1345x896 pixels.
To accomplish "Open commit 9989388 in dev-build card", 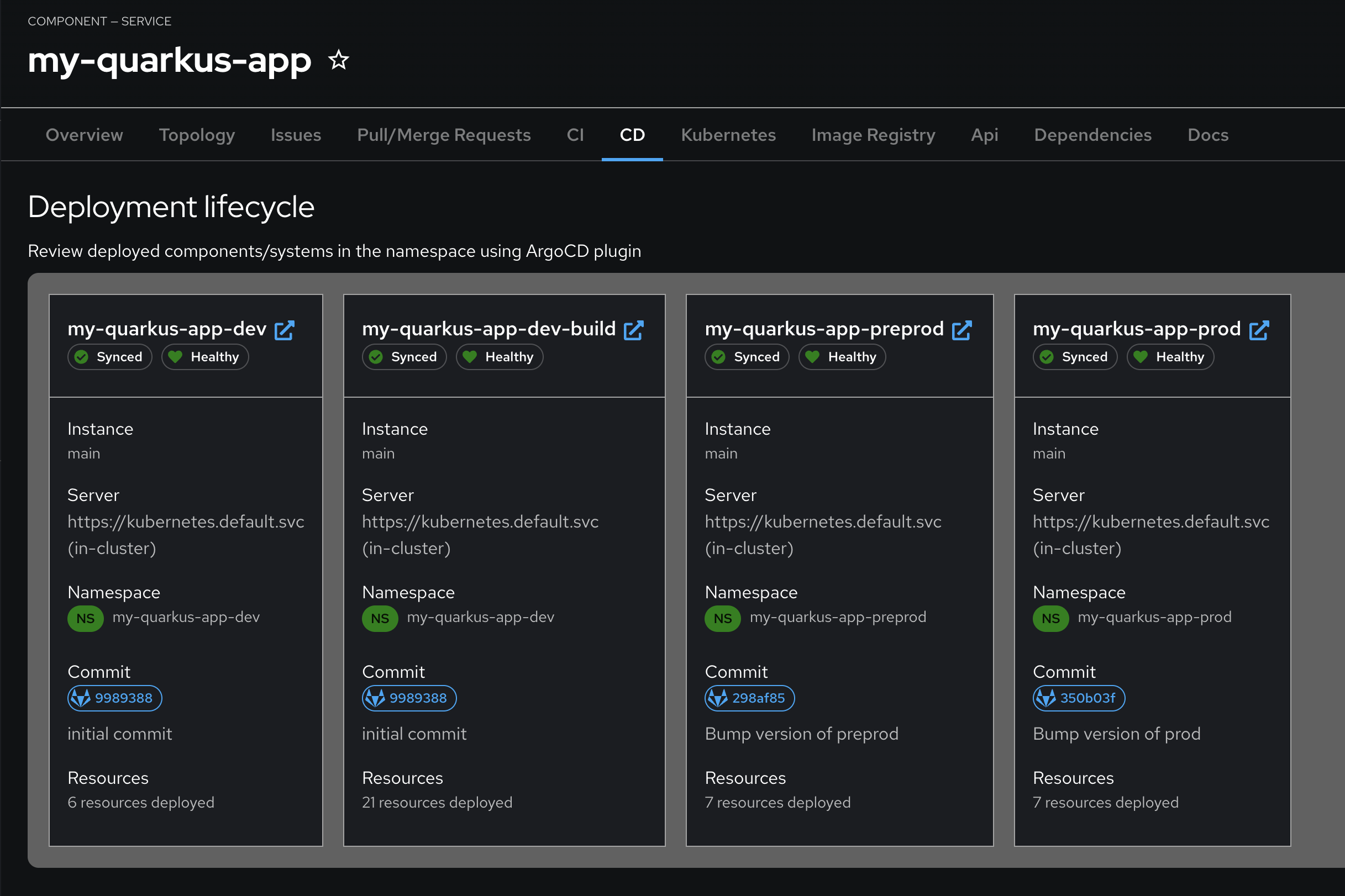I will pos(409,698).
